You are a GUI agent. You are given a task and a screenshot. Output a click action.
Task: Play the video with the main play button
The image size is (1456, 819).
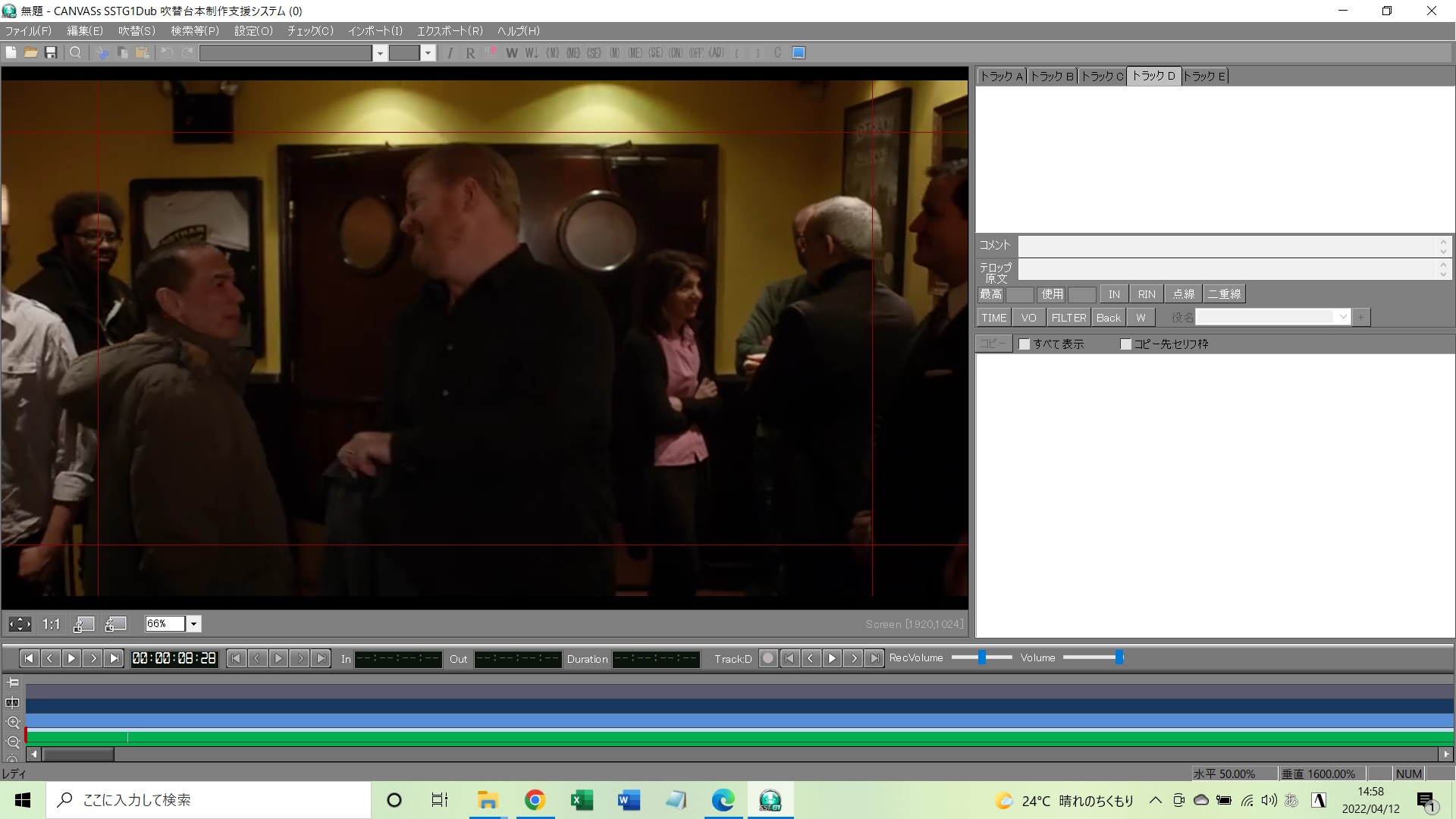[71, 658]
